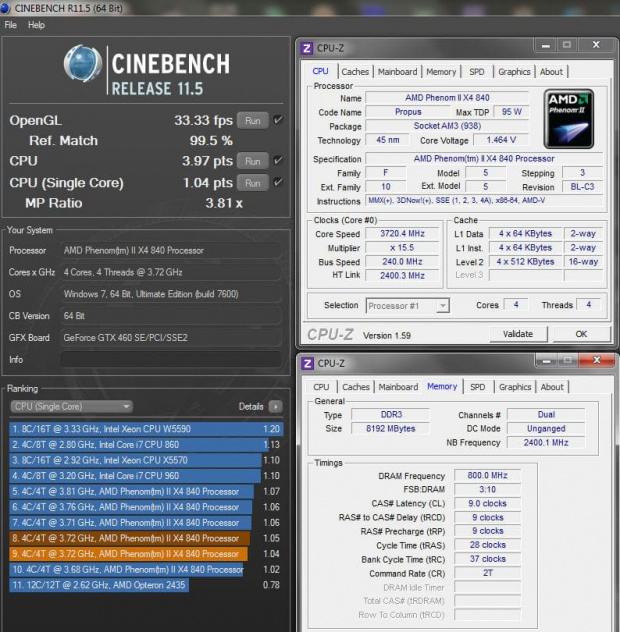Image resolution: width=620 pixels, height=632 pixels.
Task: Click the CPU-Z icon in upper window title bar
Action: pos(307,48)
